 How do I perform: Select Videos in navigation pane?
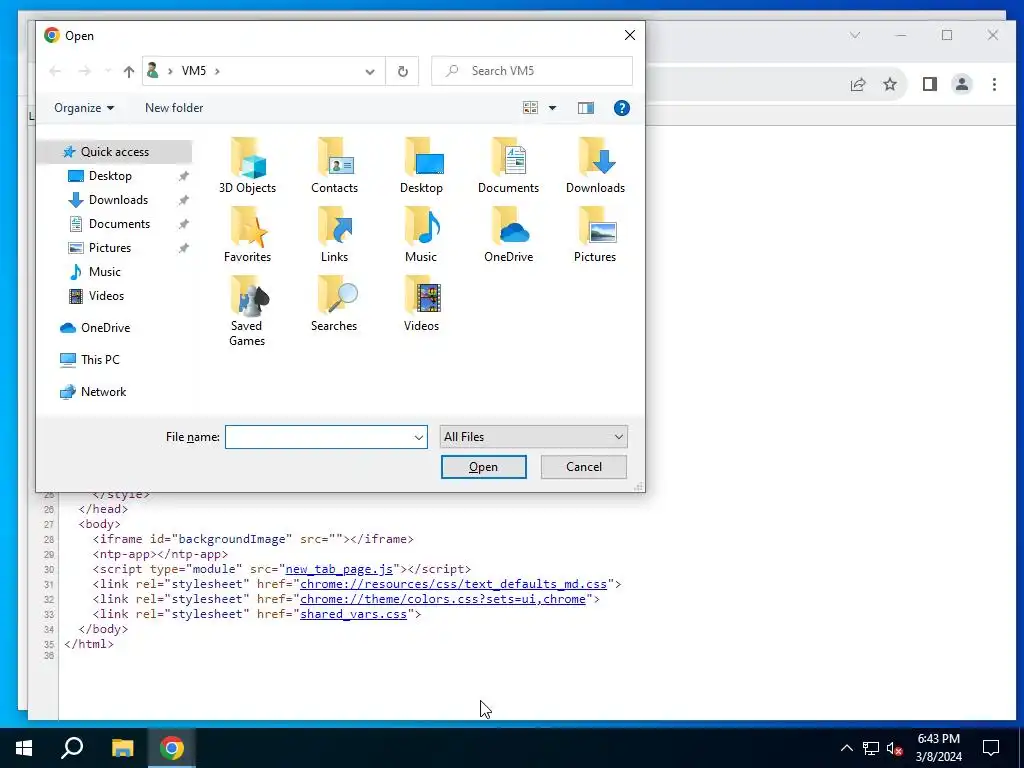[106, 296]
